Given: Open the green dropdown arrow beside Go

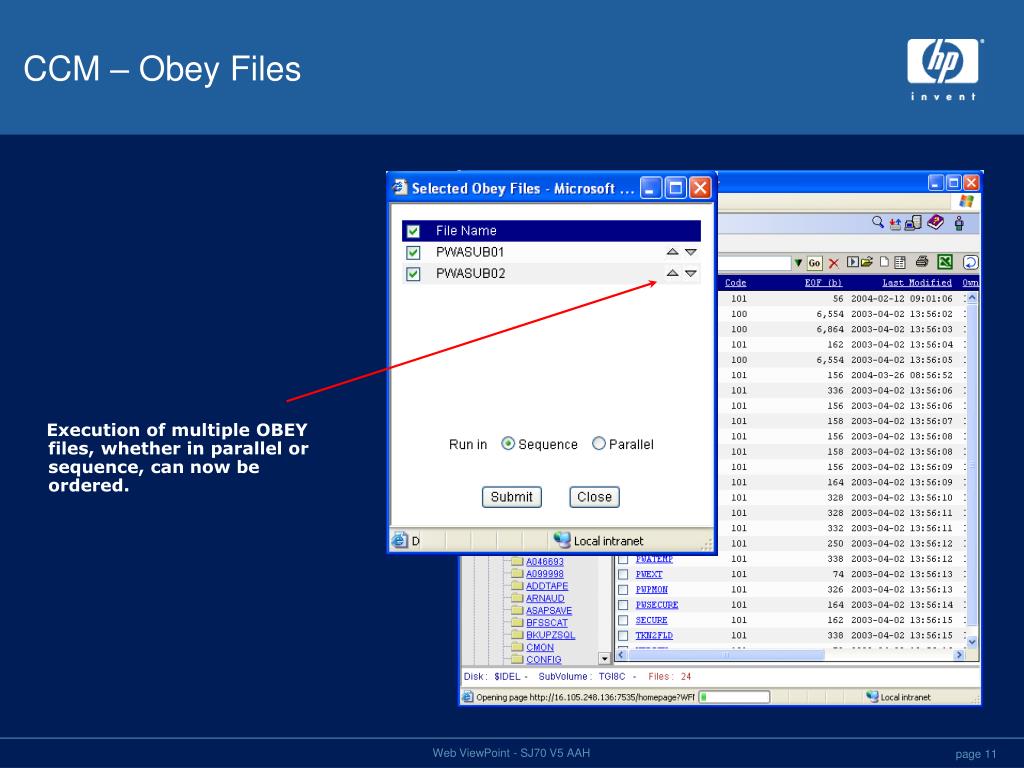Looking at the screenshot, I should pos(798,263).
